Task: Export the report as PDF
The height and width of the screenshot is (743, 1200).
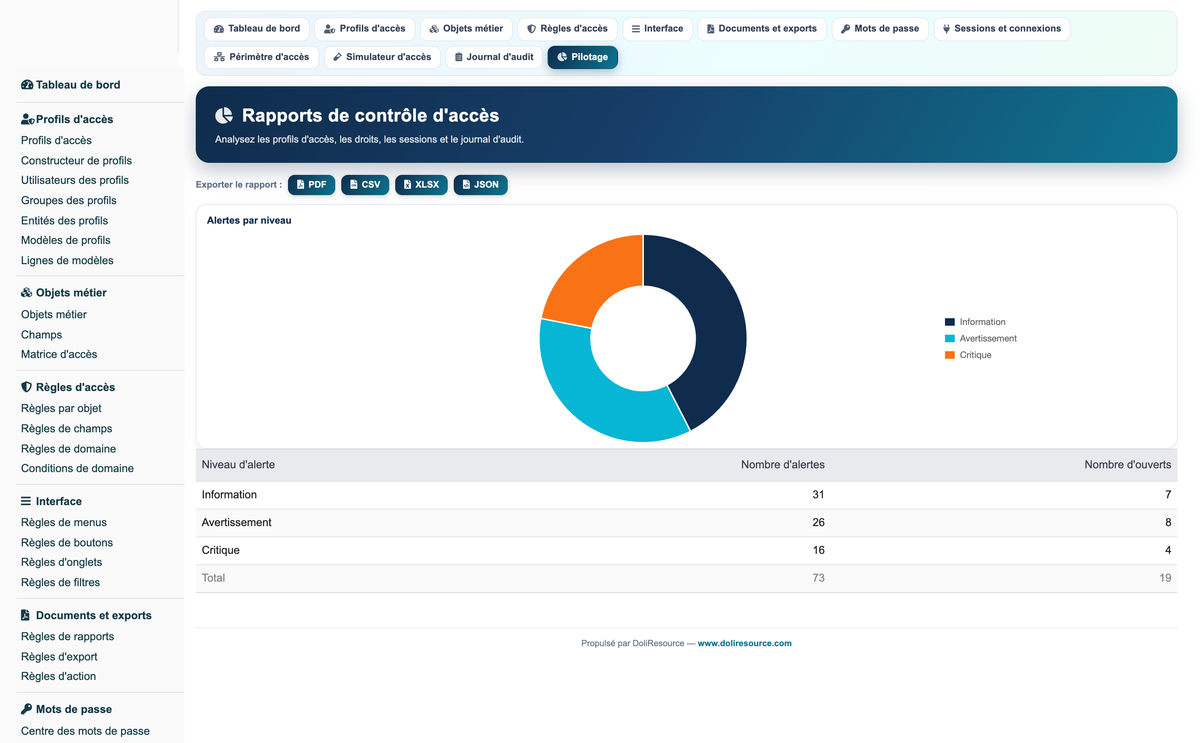Action: pyautogui.click(x=311, y=185)
